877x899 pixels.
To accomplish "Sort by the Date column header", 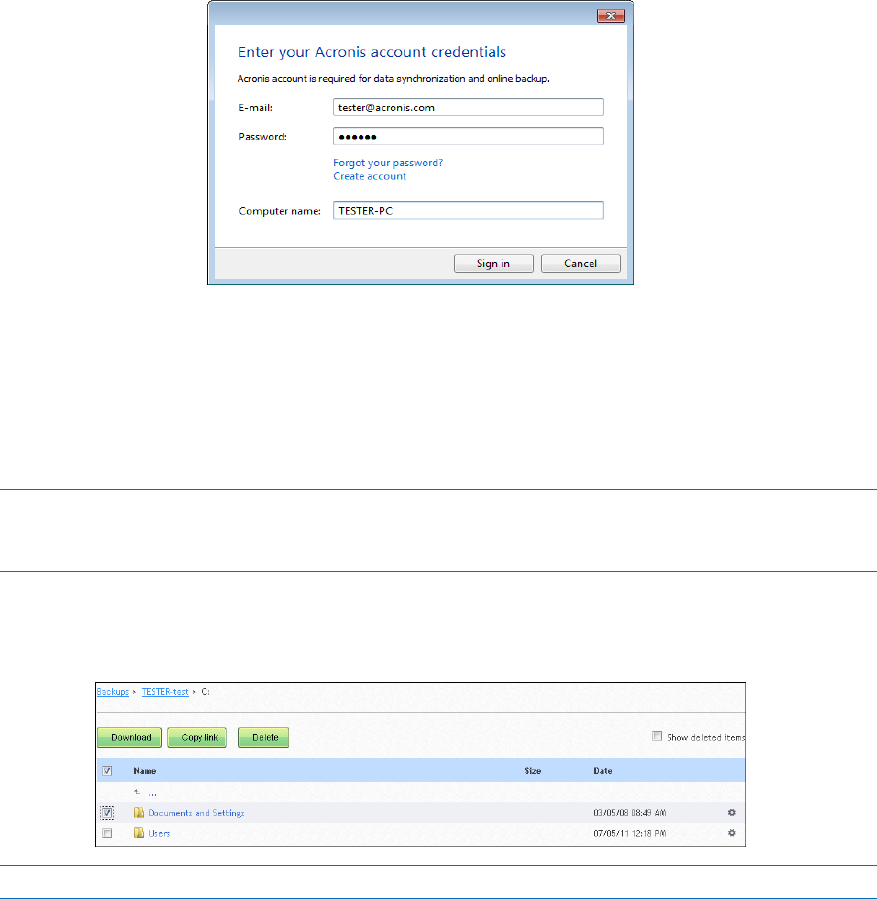I will pos(602,771).
